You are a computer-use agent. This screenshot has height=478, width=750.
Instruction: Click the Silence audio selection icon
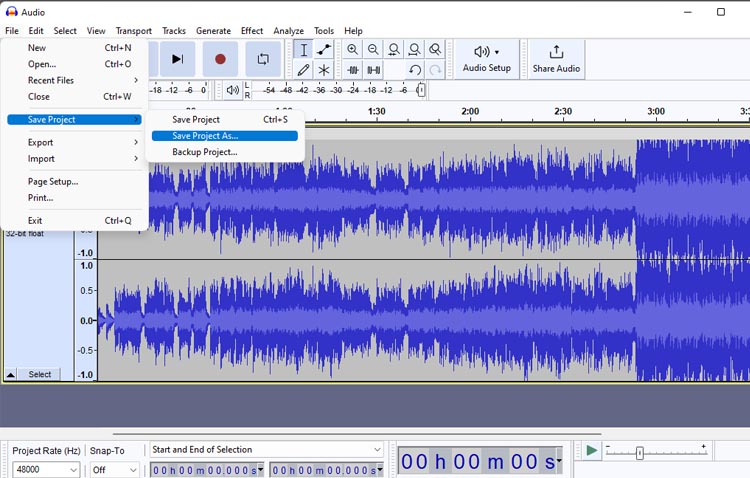374,70
